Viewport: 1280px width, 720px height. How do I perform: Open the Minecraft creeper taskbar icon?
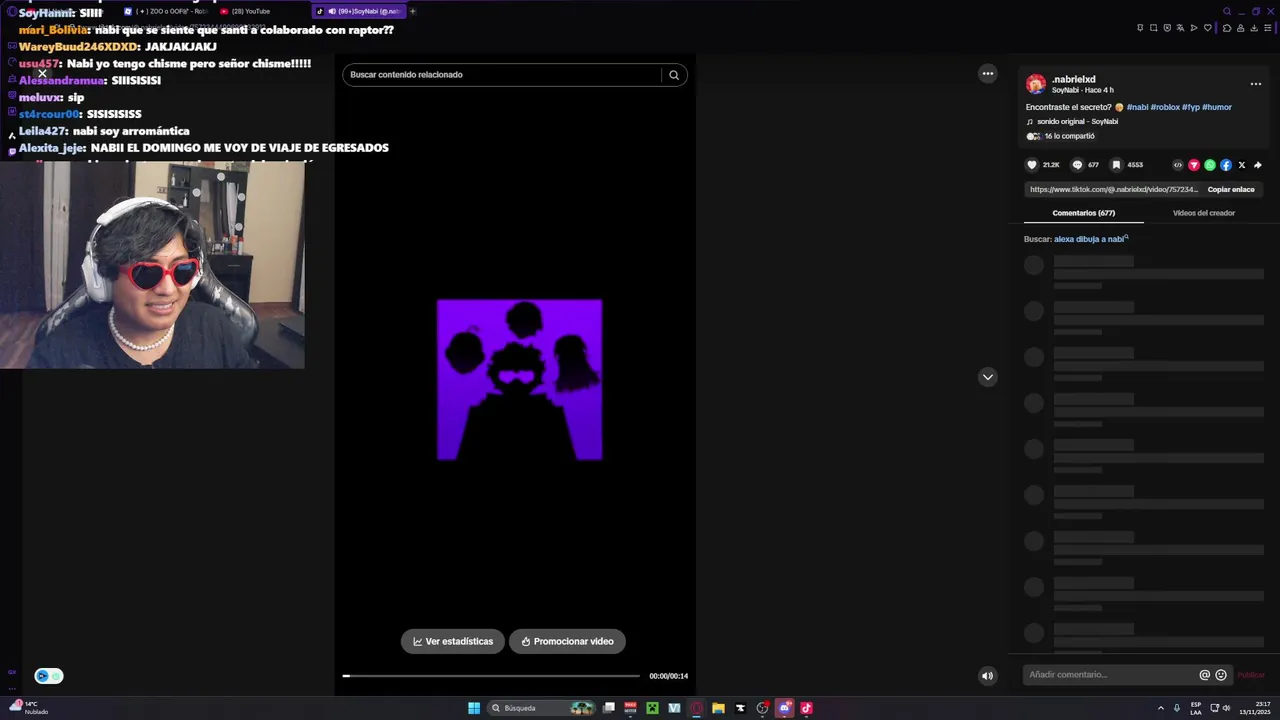[x=652, y=708]
